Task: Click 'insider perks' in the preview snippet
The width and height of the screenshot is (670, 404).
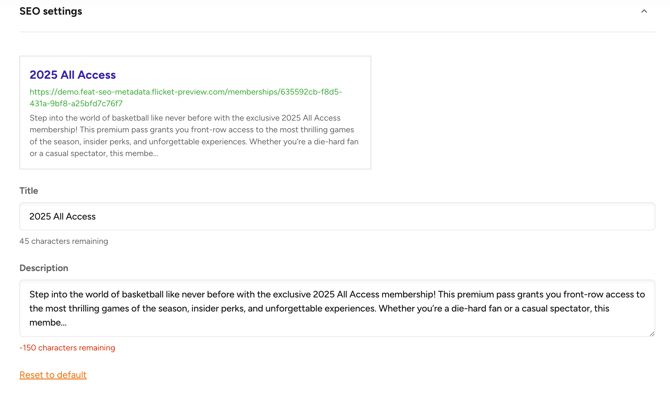Action: (106, 142)
